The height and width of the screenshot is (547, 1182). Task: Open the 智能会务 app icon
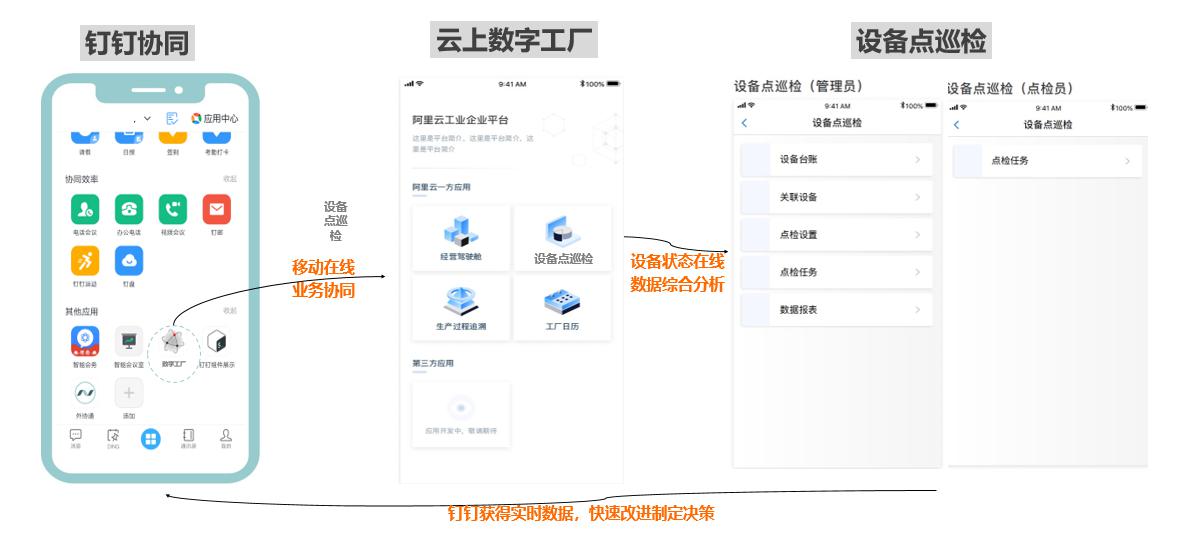[84, 341]
